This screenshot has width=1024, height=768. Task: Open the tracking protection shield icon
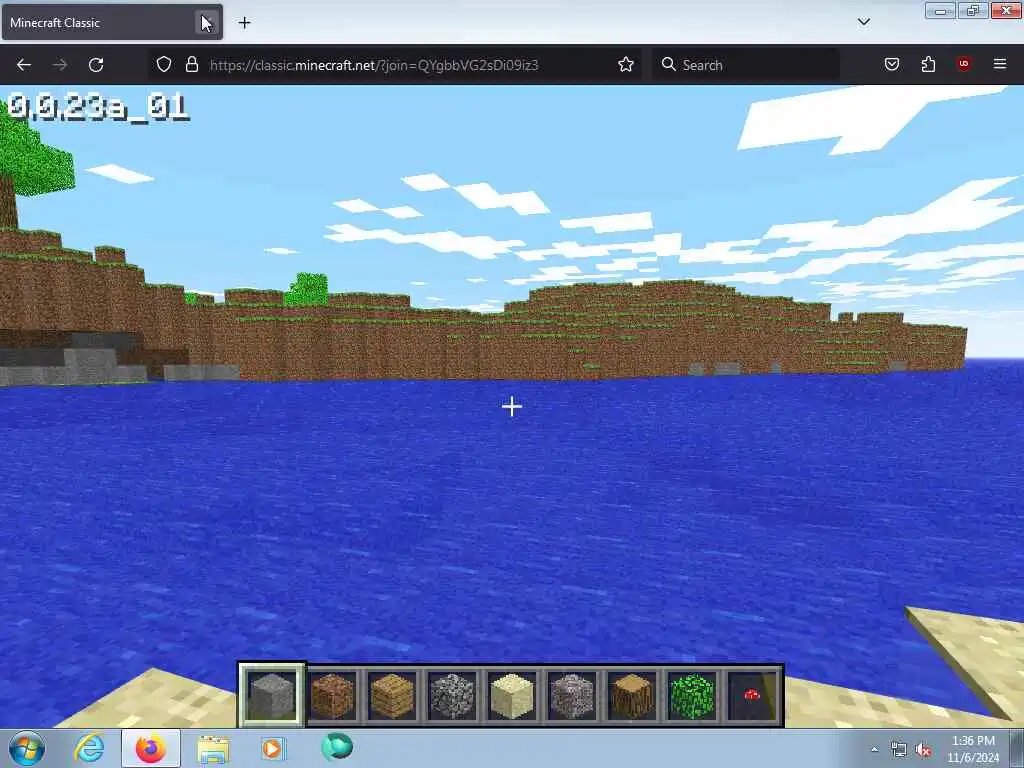(164, 64)
